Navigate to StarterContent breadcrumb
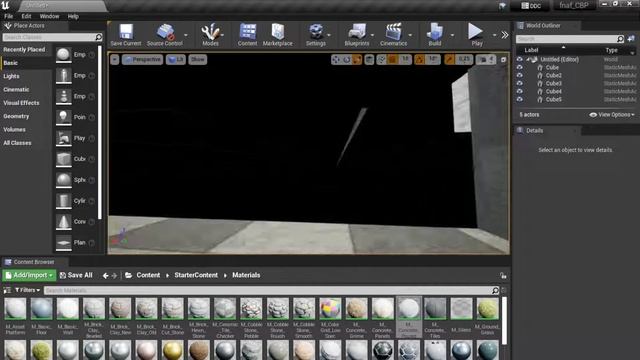 point(196,276)
